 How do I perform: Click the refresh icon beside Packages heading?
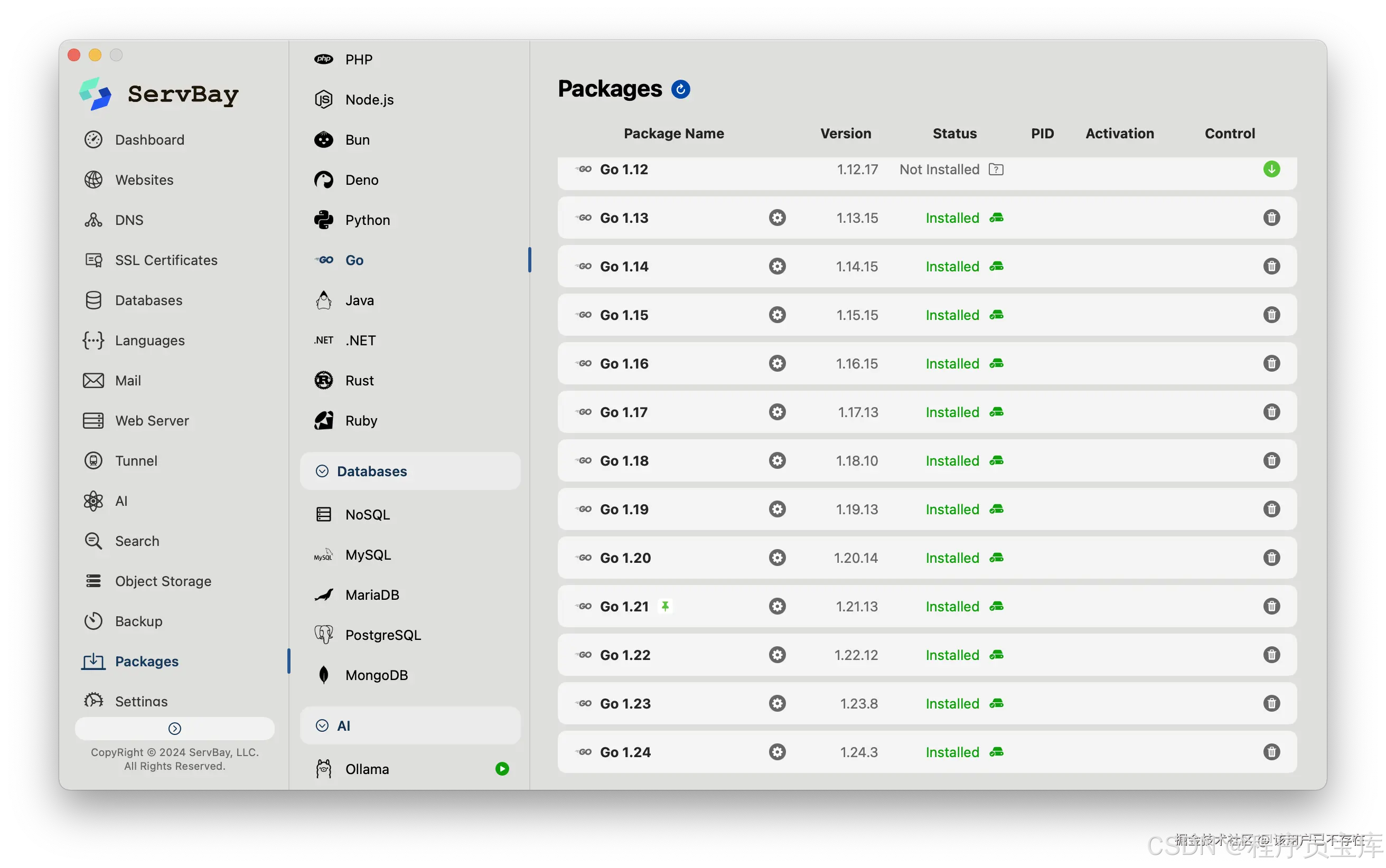coord(680,89)
